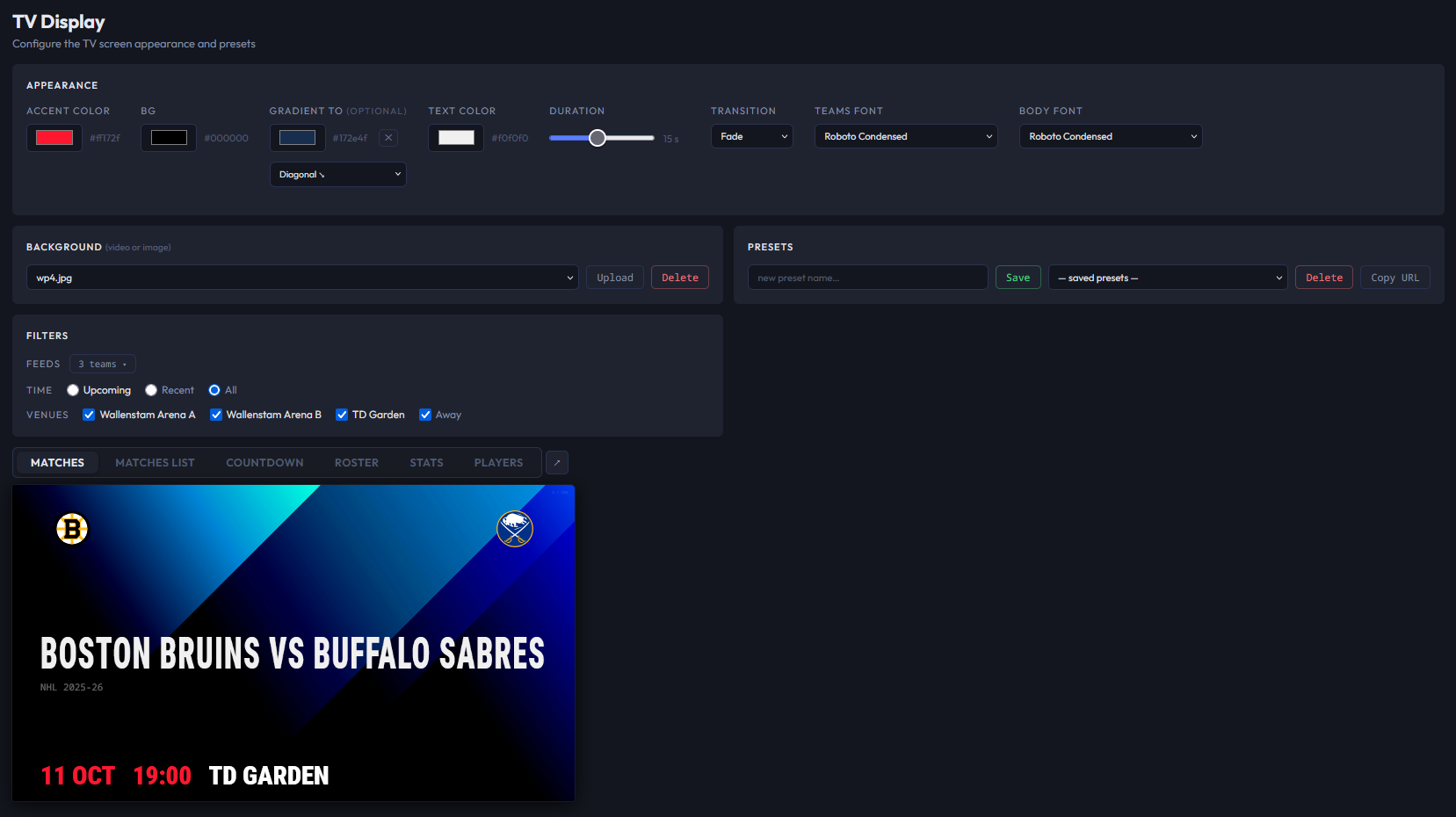Open the text color swatch picker

[456, 138]
